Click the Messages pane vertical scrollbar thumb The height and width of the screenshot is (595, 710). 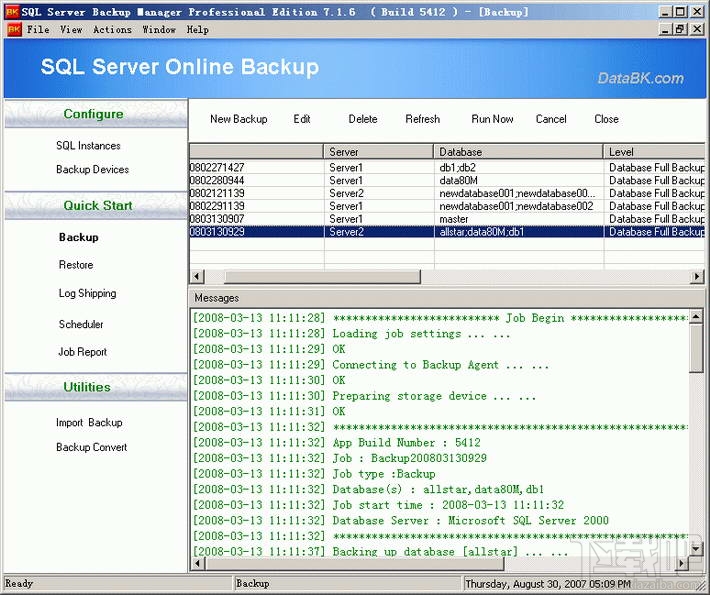(x=696, y=348)
